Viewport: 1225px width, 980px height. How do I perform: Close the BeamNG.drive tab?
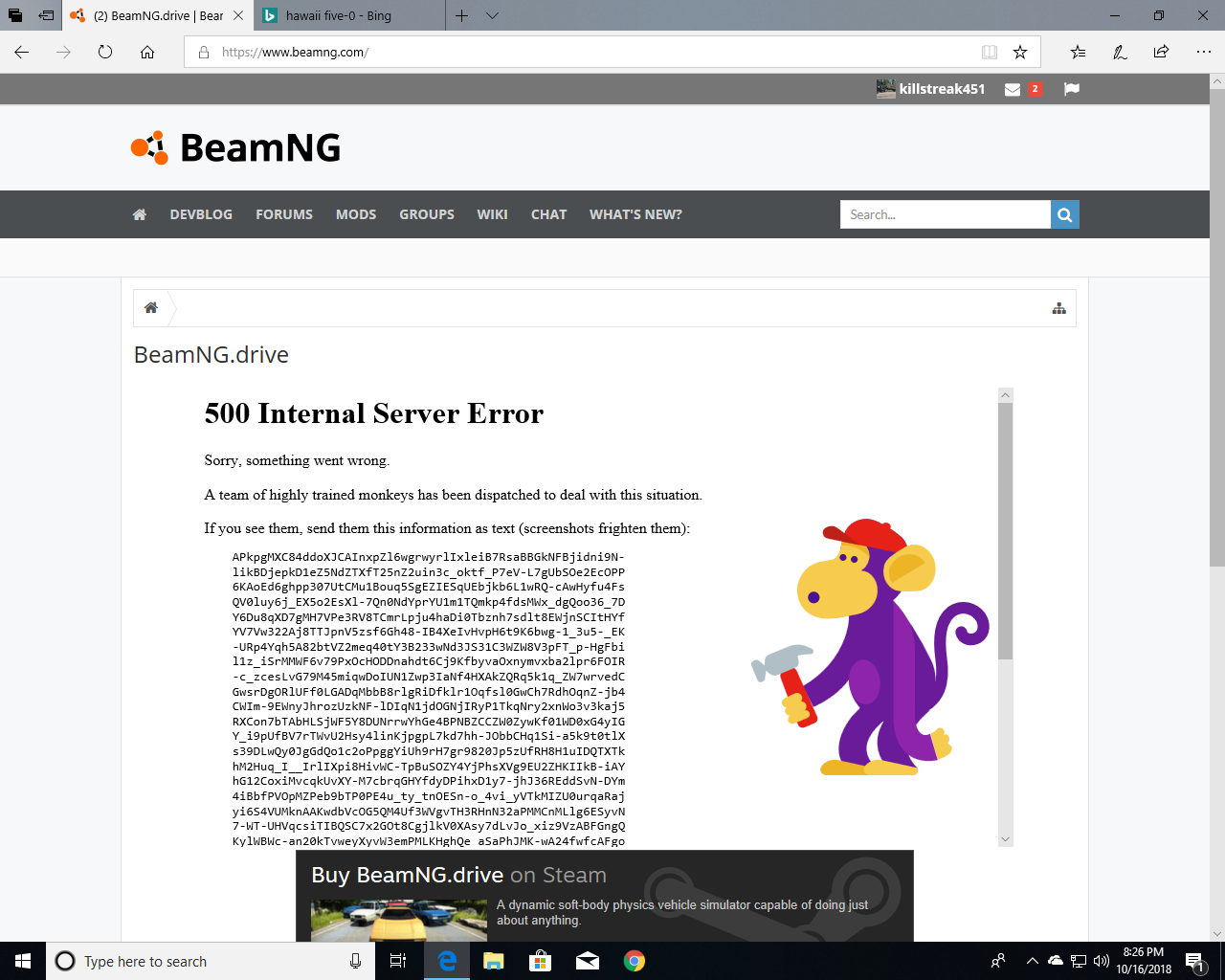[x=238, y=15]
